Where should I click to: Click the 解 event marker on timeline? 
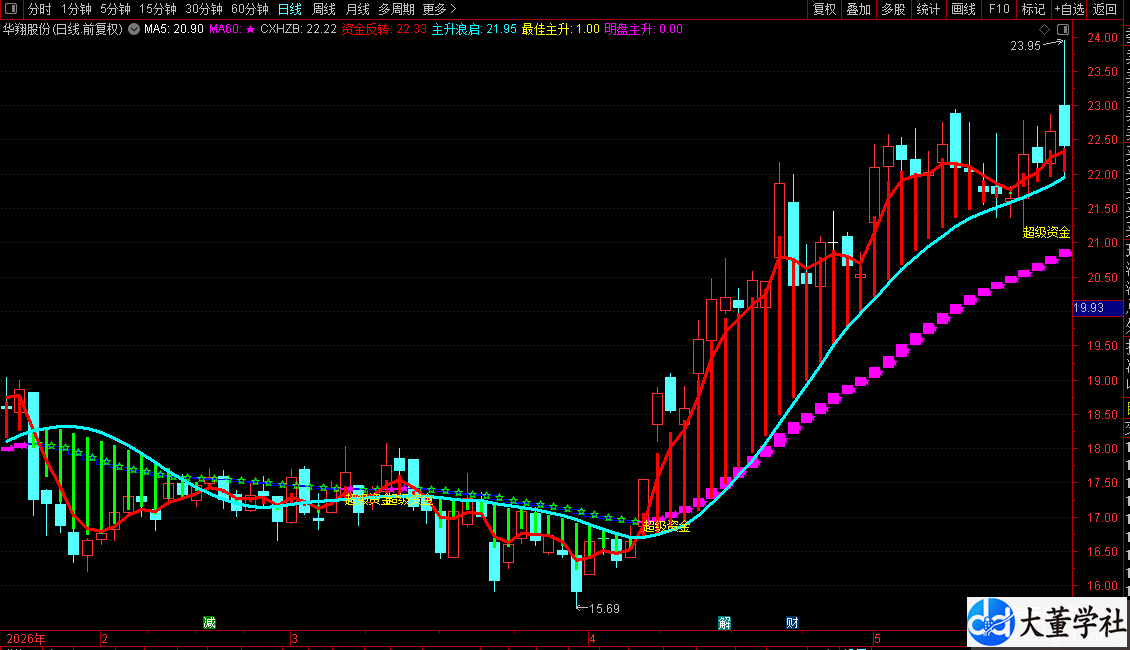724,623
